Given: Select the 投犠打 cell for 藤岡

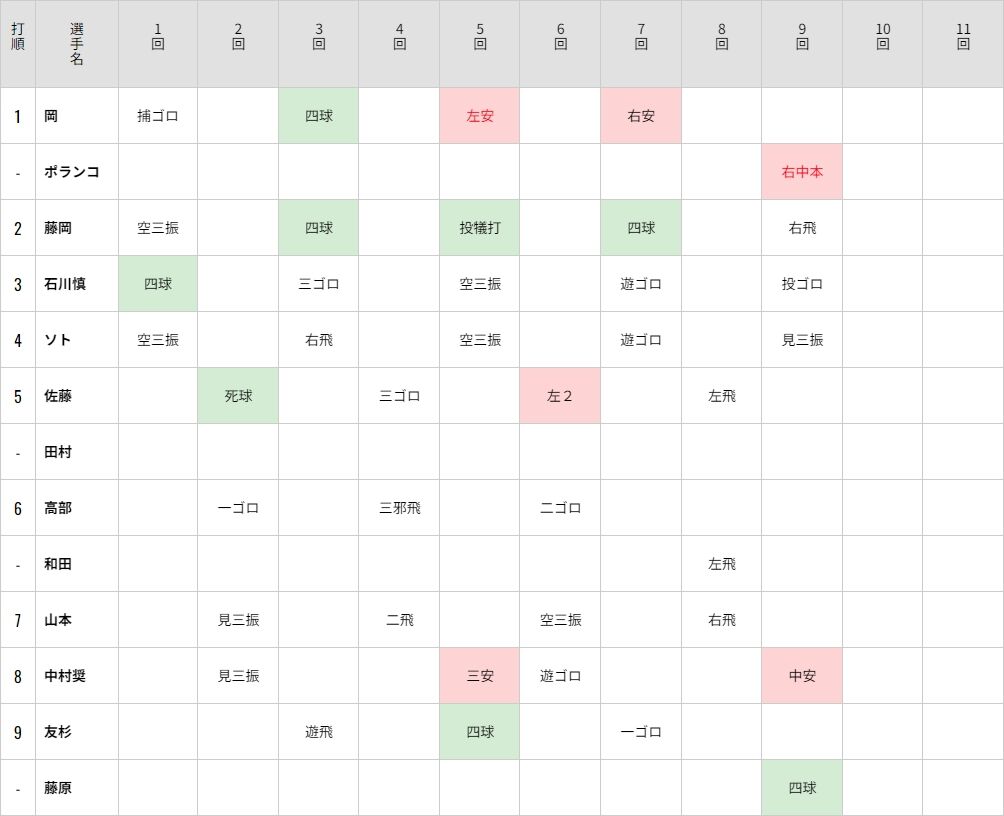Looking at the screenshot, I should 480,228.
